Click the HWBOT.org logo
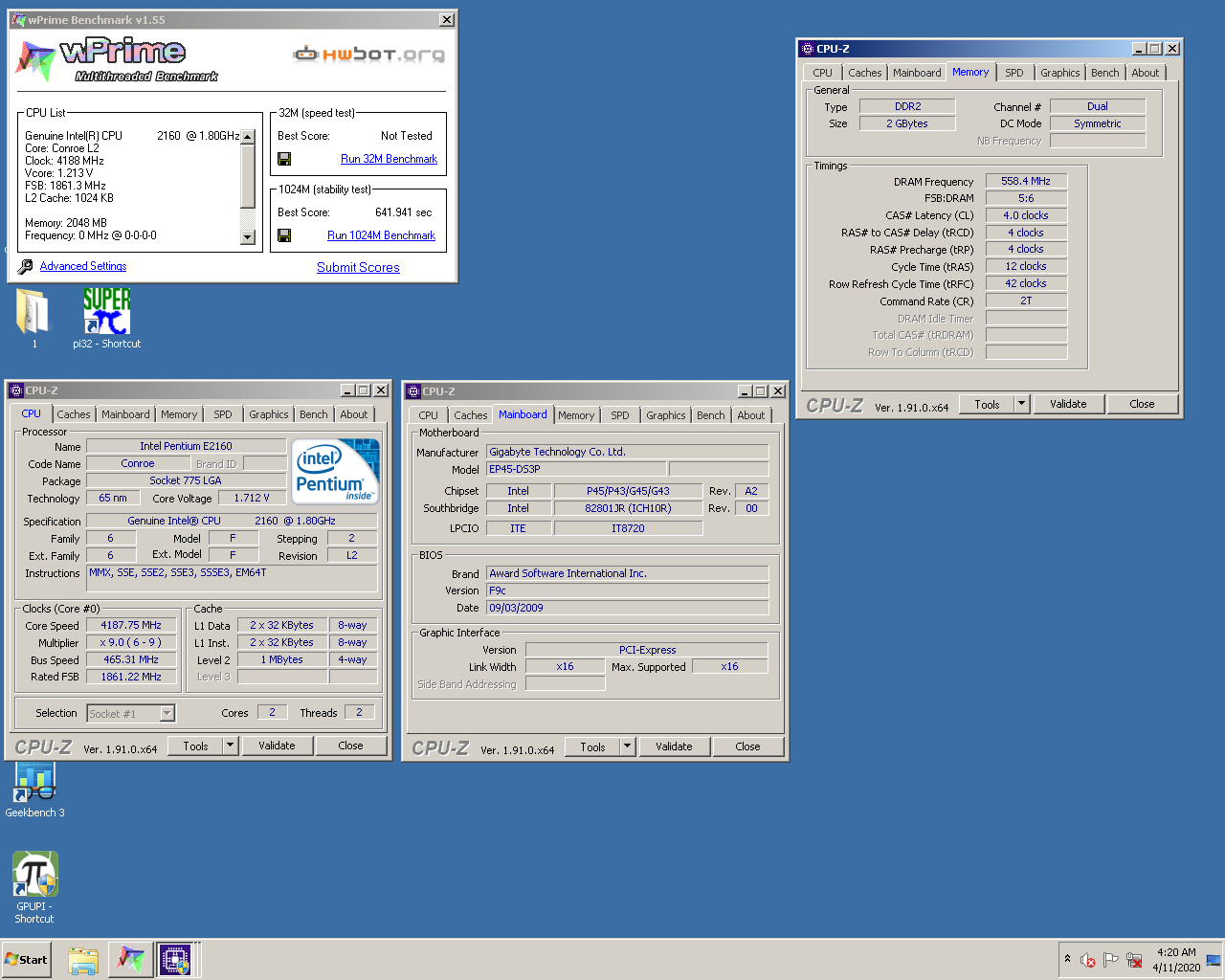Viewport: 1225px width, 980px height. tap(368, 54)
